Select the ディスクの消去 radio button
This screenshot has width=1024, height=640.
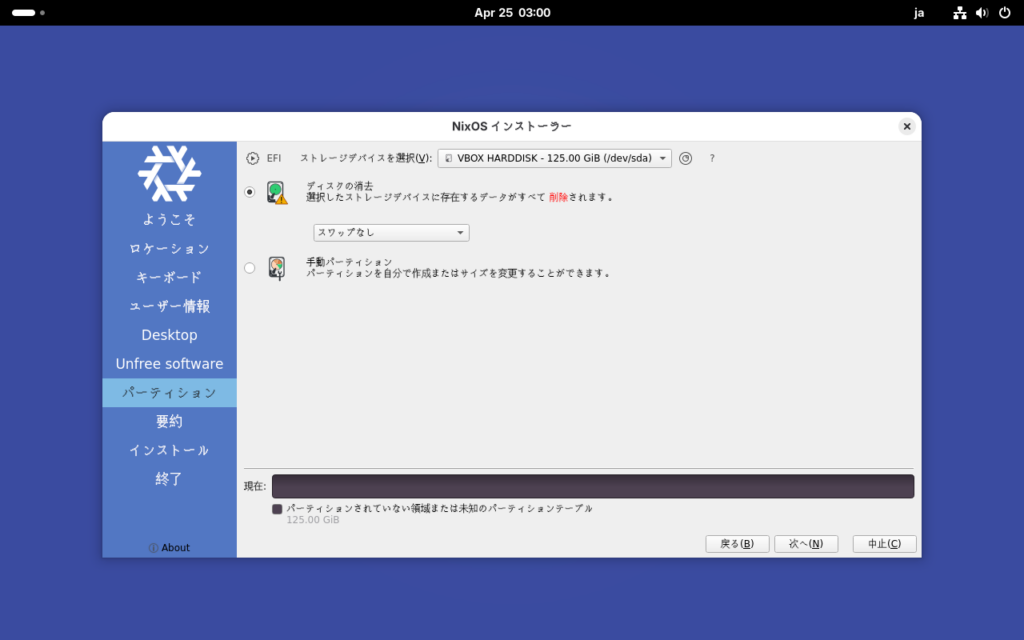pos(250,192)
